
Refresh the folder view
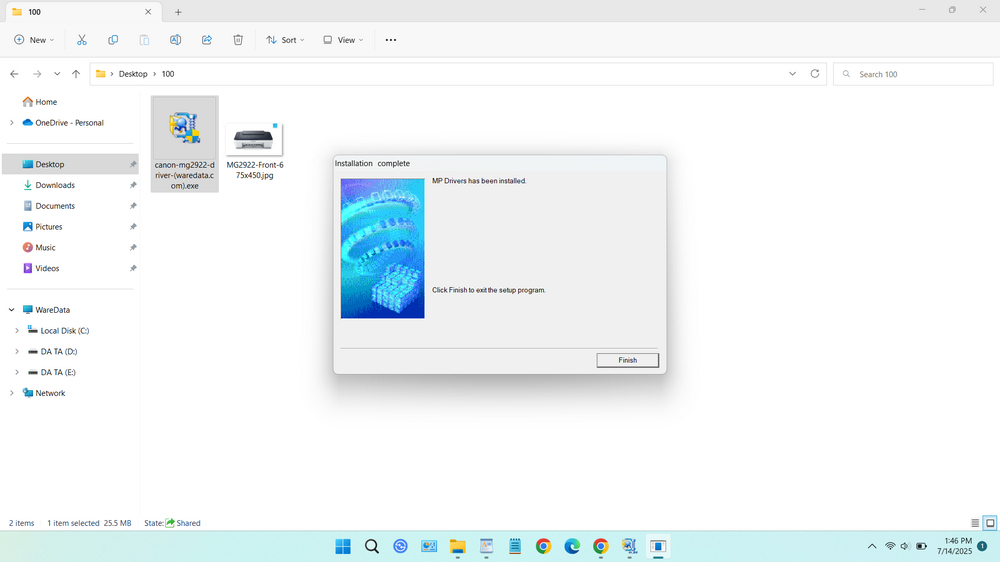[x=814, y=74]
